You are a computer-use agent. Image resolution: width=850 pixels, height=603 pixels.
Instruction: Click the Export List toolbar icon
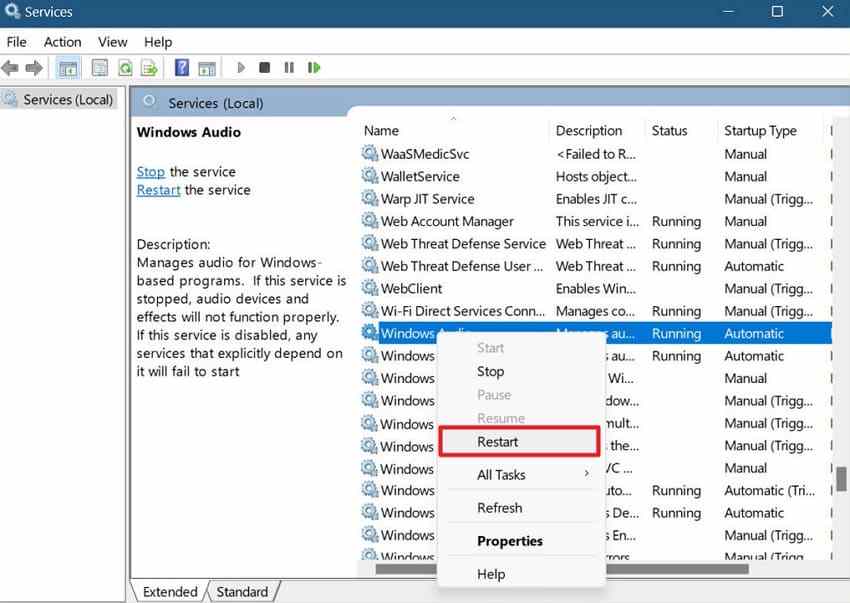click(149, 68)
